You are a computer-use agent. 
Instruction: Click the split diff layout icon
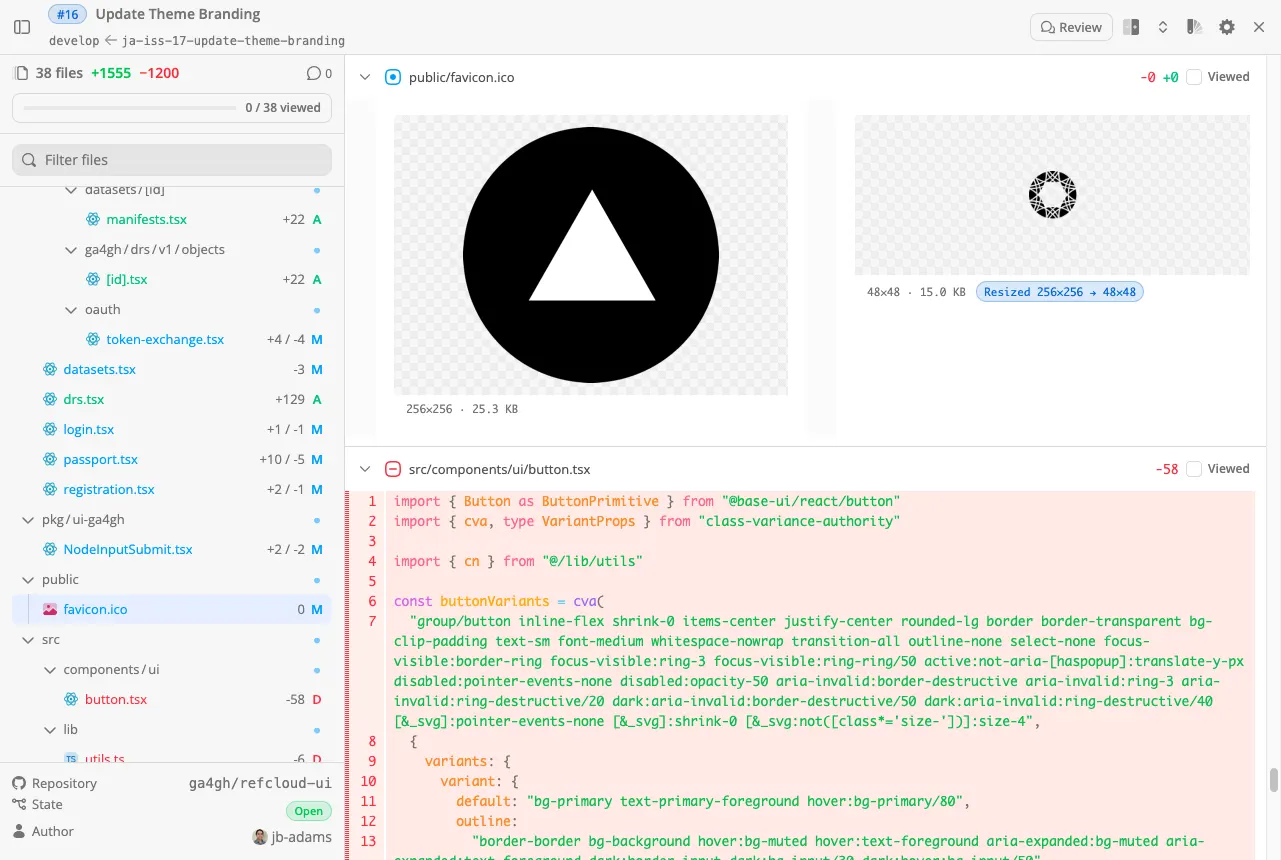pyautogui.click(x=1131, y=28)
